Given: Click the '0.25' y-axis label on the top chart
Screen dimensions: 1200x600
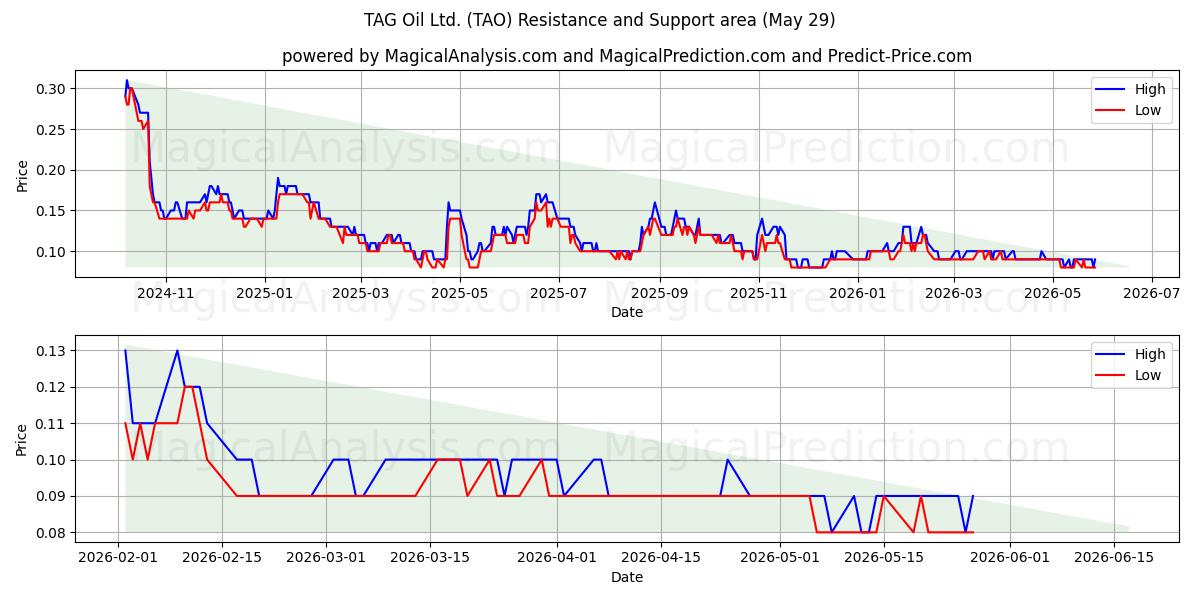Looking at the screenshot, I should [x=52, y=130].
